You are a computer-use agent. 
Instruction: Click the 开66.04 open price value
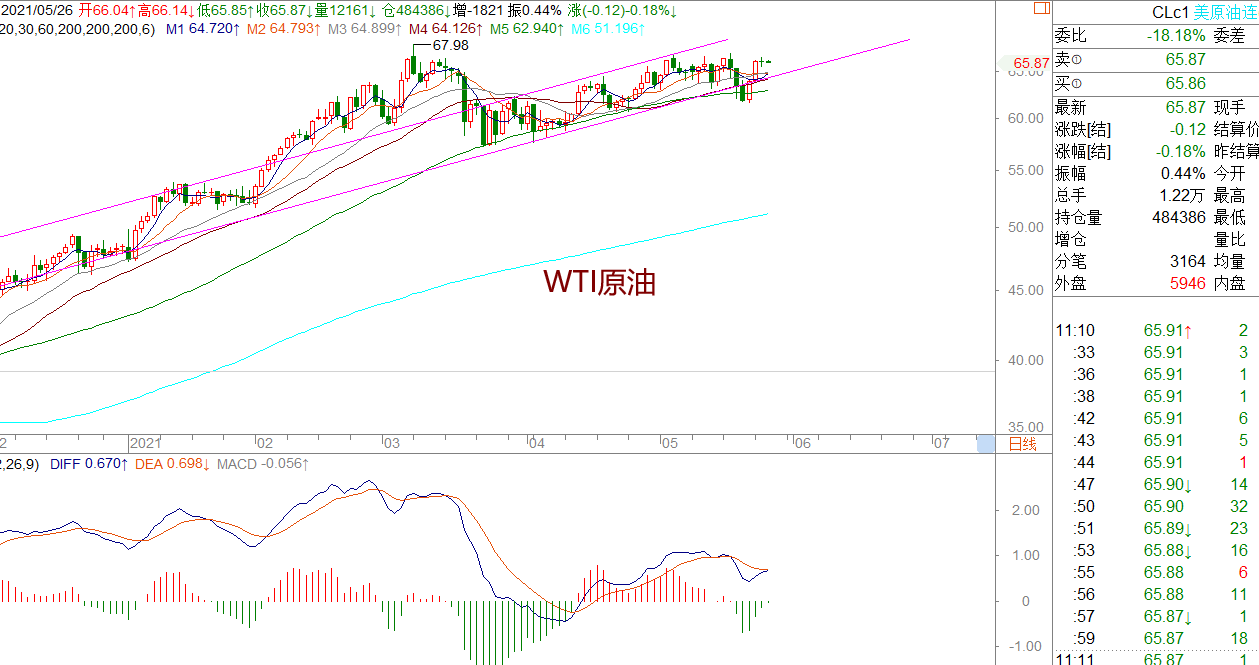coord(106,10)
